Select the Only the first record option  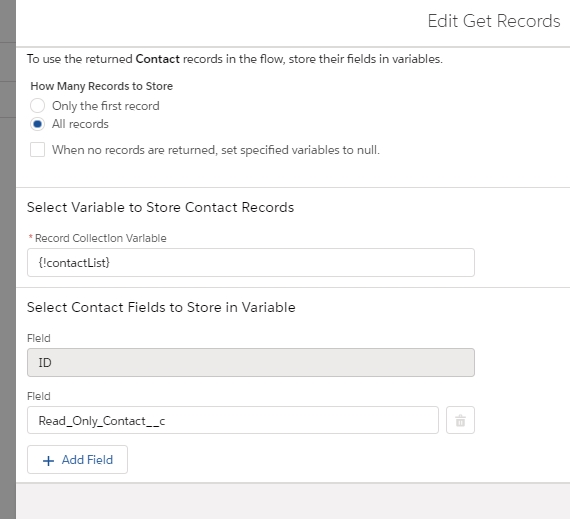(x=37, y=106)
